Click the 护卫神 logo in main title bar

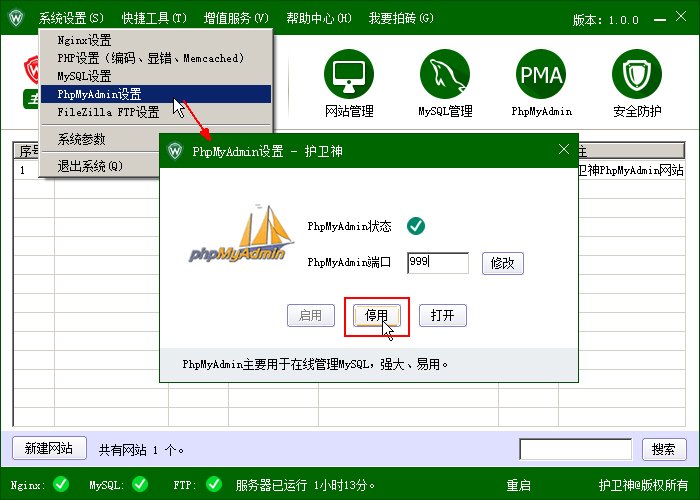16,18
